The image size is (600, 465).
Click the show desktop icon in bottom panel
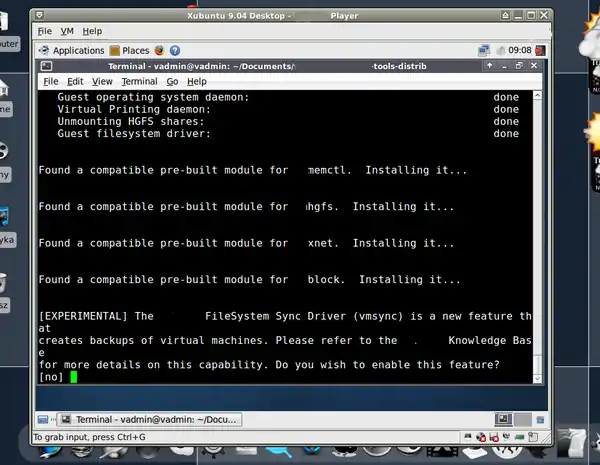(x=43, y=420)
